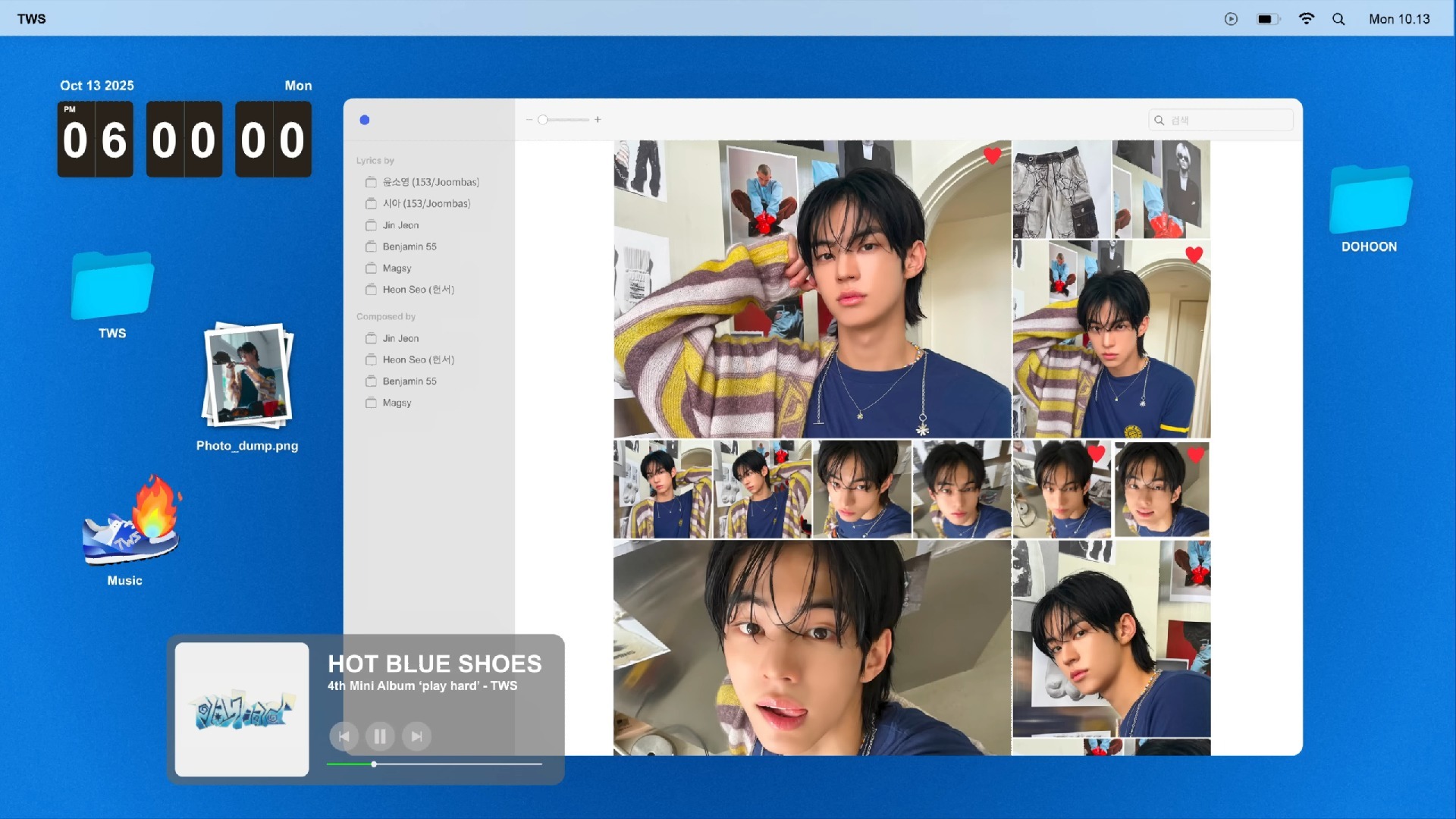Open the TWS menu in menu bar
The image size is (1456, 819).
32,19
